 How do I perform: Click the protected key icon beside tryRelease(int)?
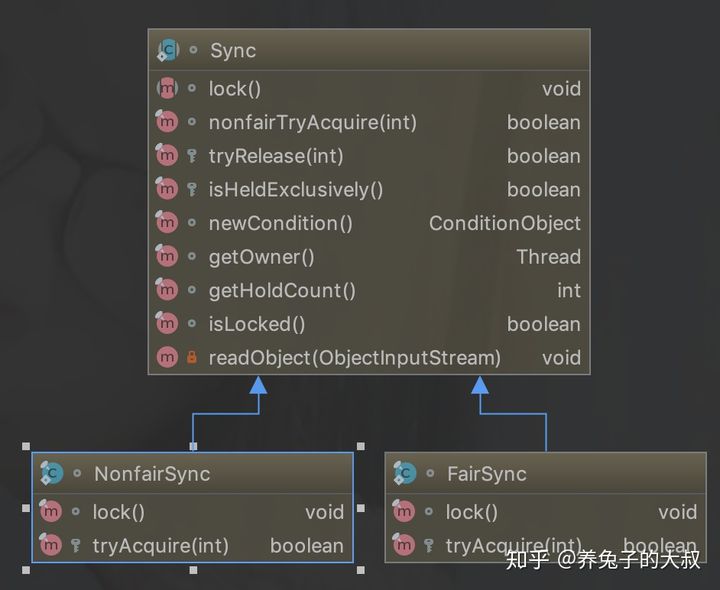point(192,156)
